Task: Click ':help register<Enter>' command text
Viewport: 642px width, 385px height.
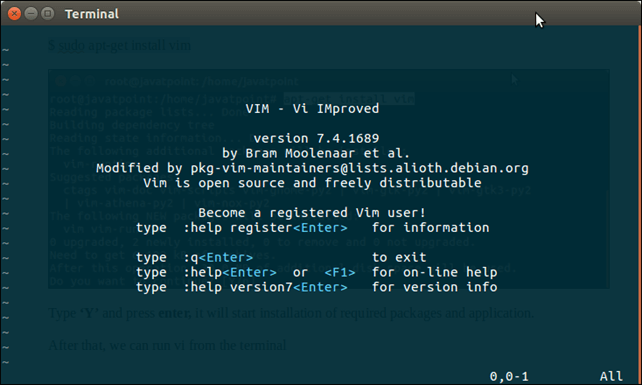Action: coord(265,228)
